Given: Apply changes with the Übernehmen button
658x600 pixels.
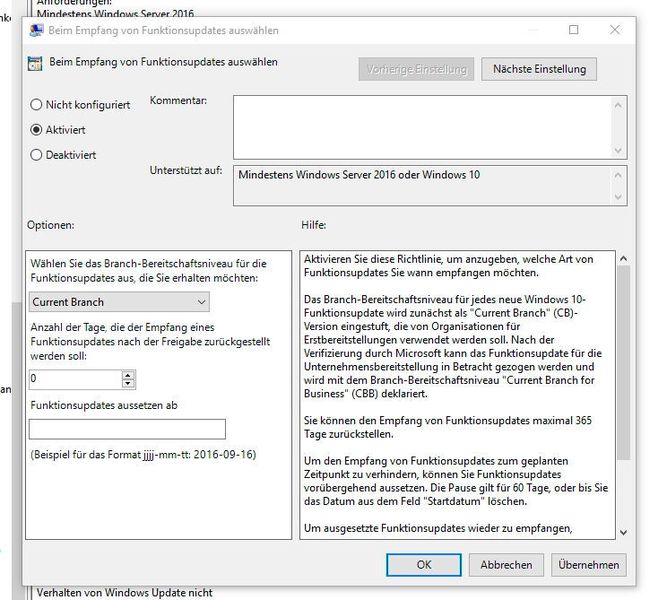Looking at the screenshot, I should (x=588, y=565).
